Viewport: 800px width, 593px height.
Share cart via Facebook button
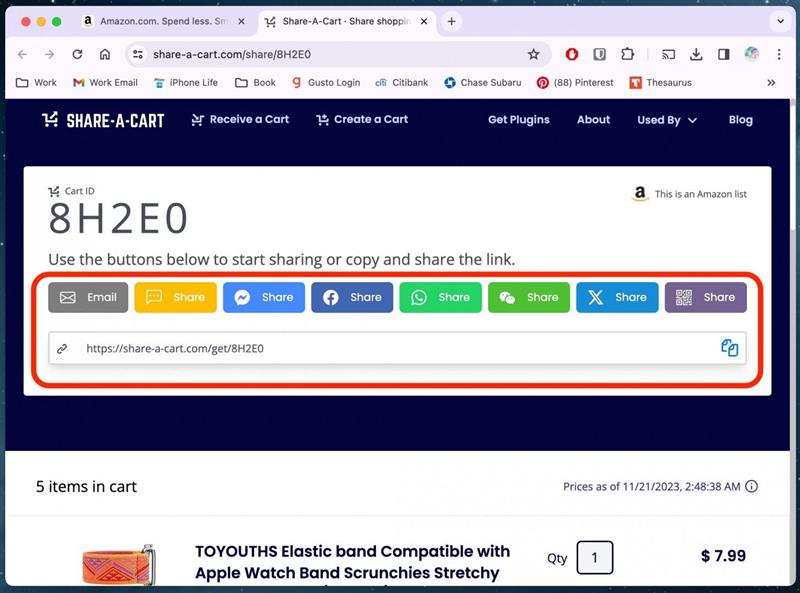click(352, 297)
